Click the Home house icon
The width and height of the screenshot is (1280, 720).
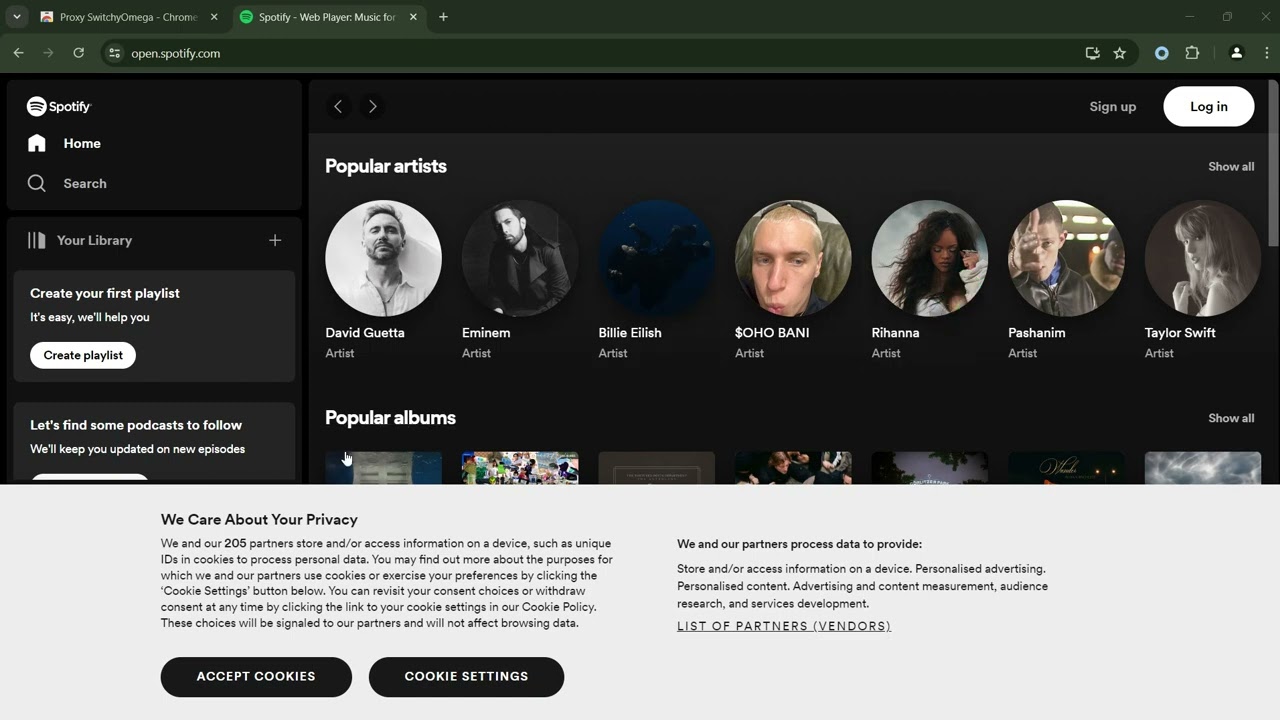pyautogui.click(x=37, y=143)
